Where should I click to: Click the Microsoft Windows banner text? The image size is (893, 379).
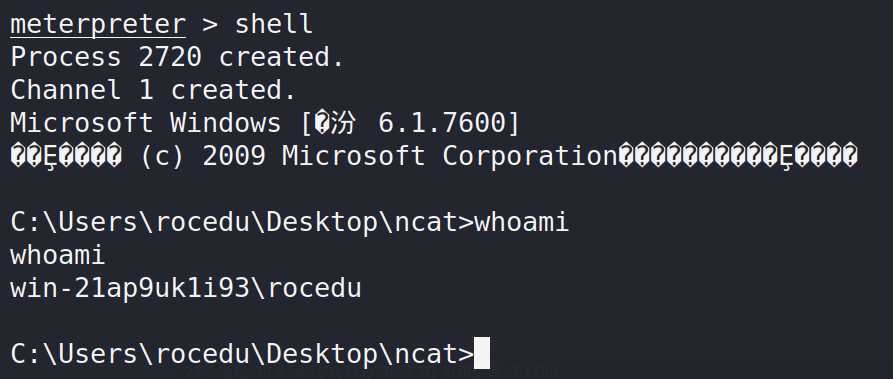click(146, 123)
